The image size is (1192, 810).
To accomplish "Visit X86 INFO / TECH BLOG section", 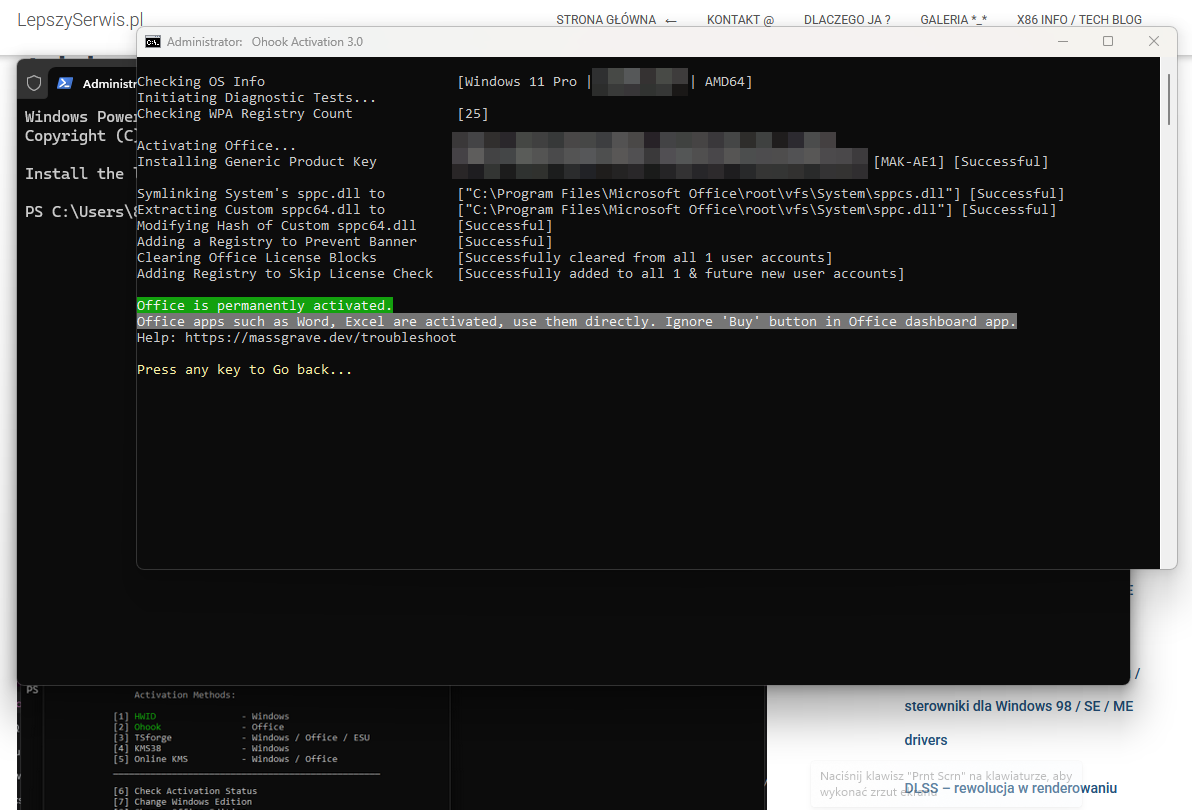I will click(1079, 20).
